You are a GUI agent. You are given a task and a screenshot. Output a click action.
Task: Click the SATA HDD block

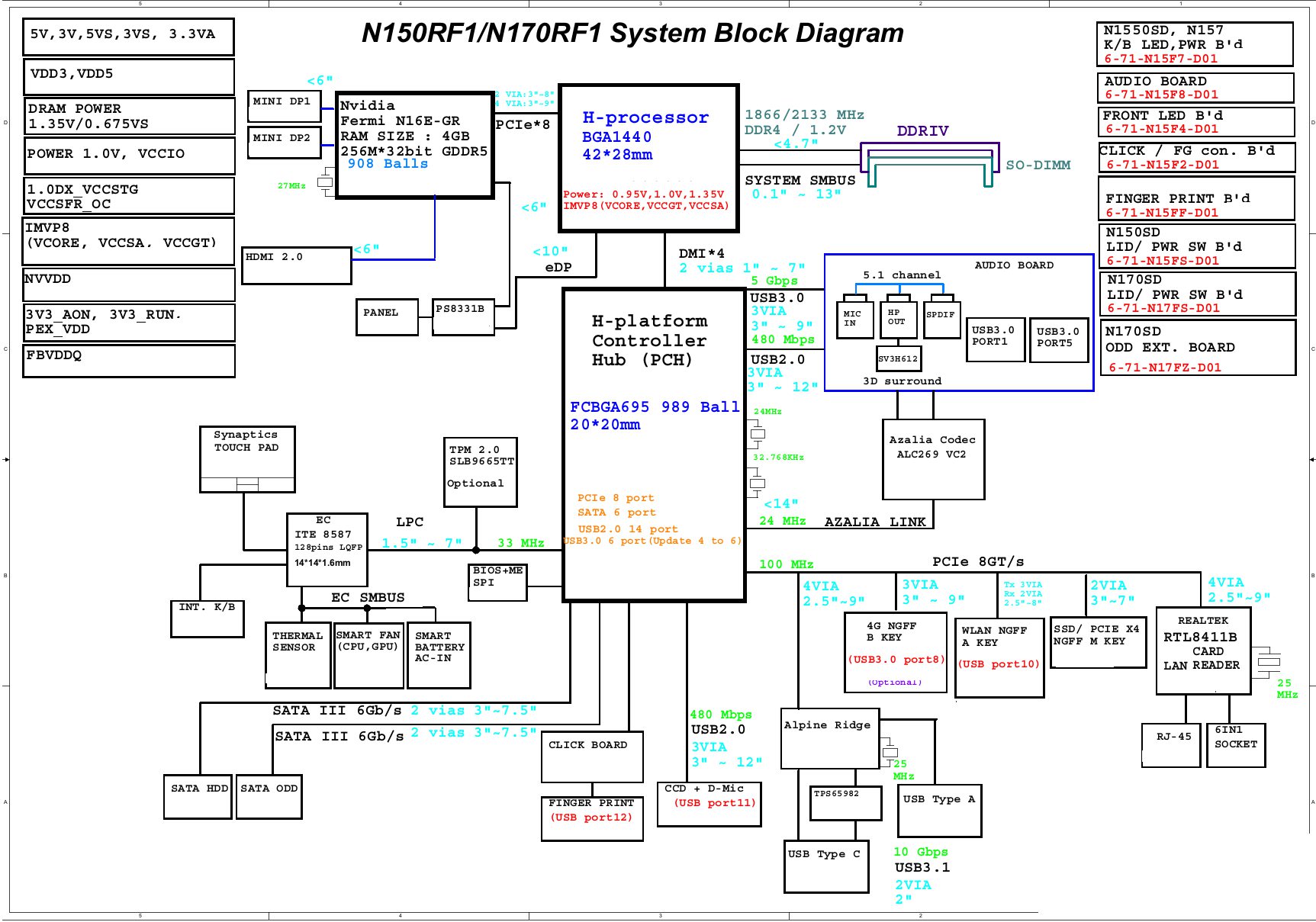(198, 797)
